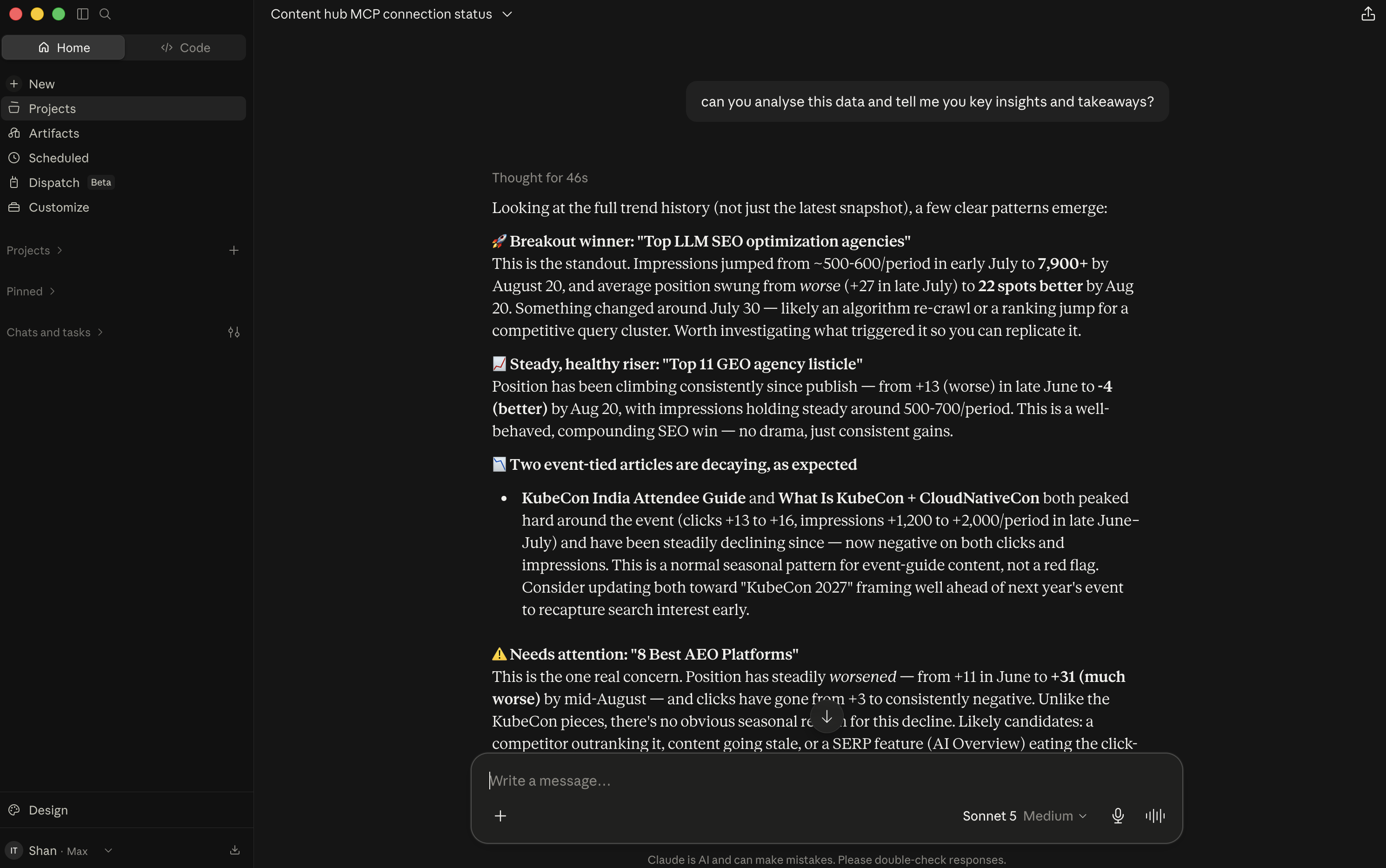The image size is (1386, 868).
Task: Click the microphone dictation icon
Action: 1118,816
